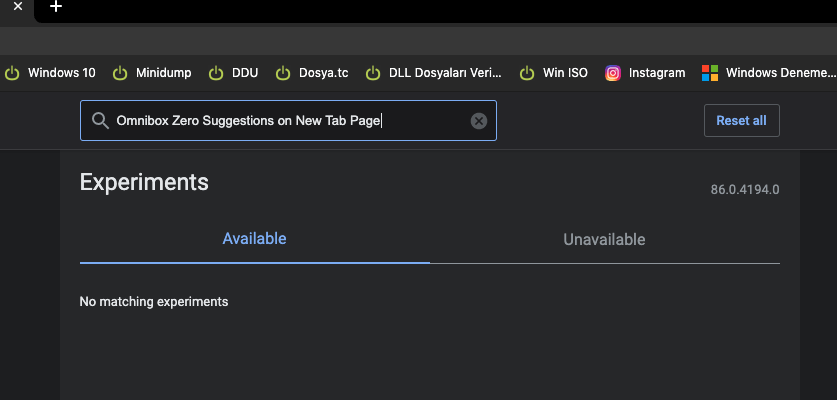Click the Instagram logo icon

point(613,73)
